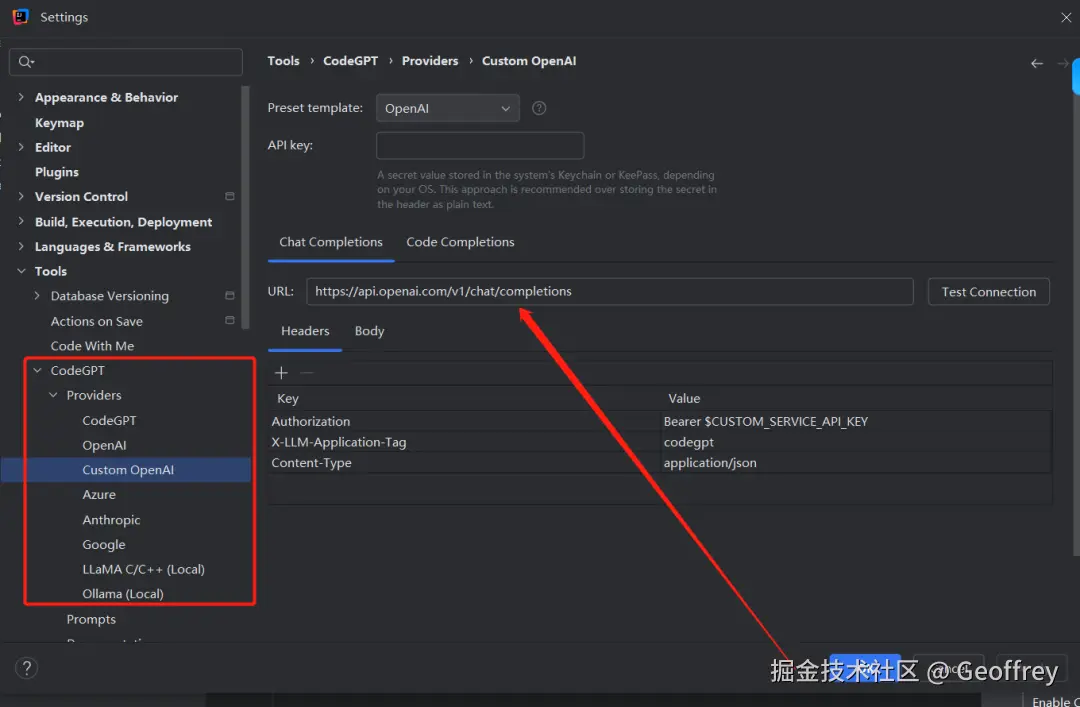Click into the URL text field

click(x=610, y=291)
